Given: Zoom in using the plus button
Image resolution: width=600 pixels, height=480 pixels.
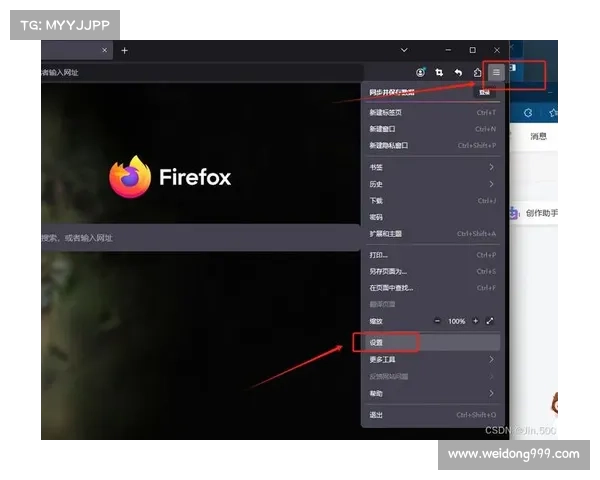Looking at the screenshot, I should click(475, 321).
